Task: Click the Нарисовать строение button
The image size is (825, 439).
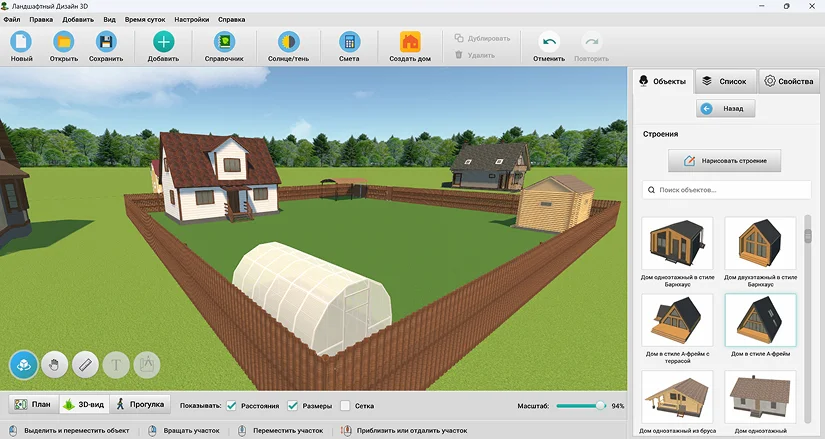Action: (x=725, y=161)
